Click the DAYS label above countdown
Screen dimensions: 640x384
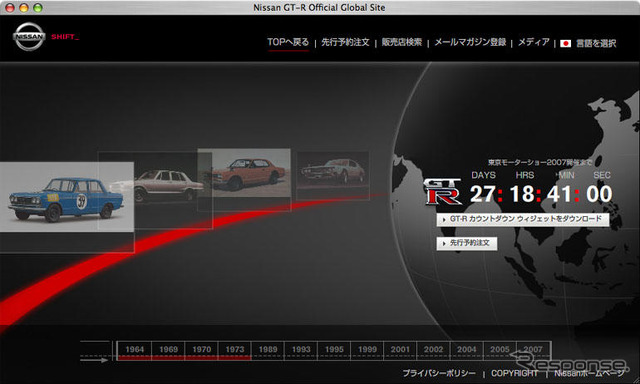483,175
